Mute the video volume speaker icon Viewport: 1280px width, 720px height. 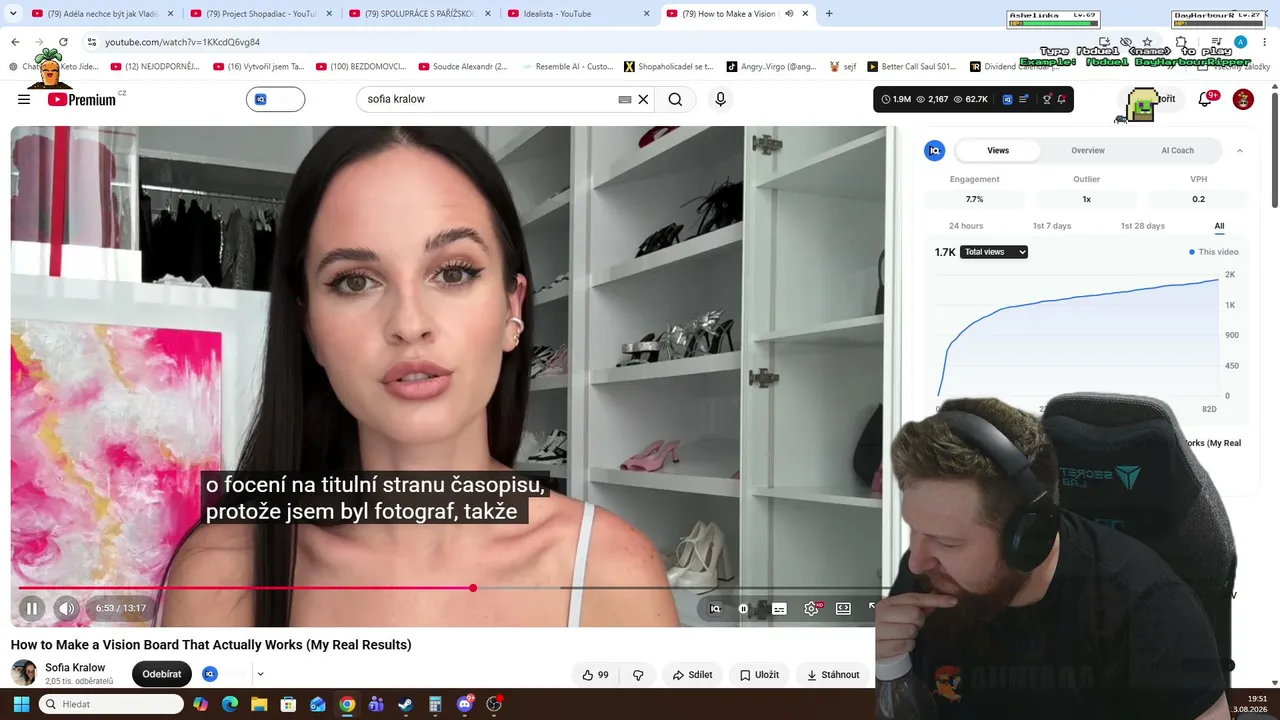[66, 608]
